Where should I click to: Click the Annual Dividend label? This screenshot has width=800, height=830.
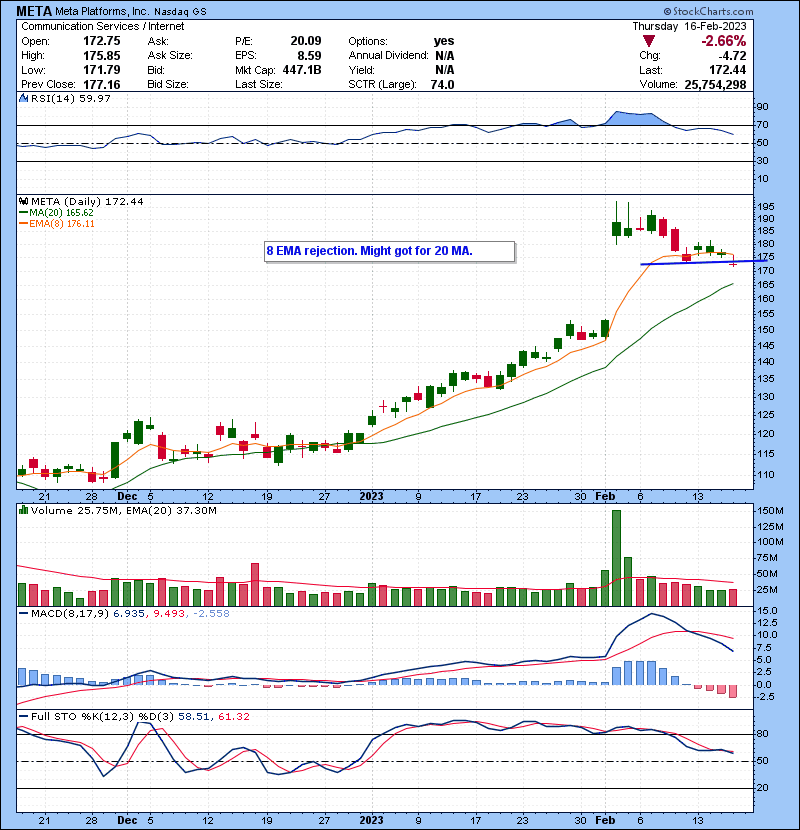389,56
